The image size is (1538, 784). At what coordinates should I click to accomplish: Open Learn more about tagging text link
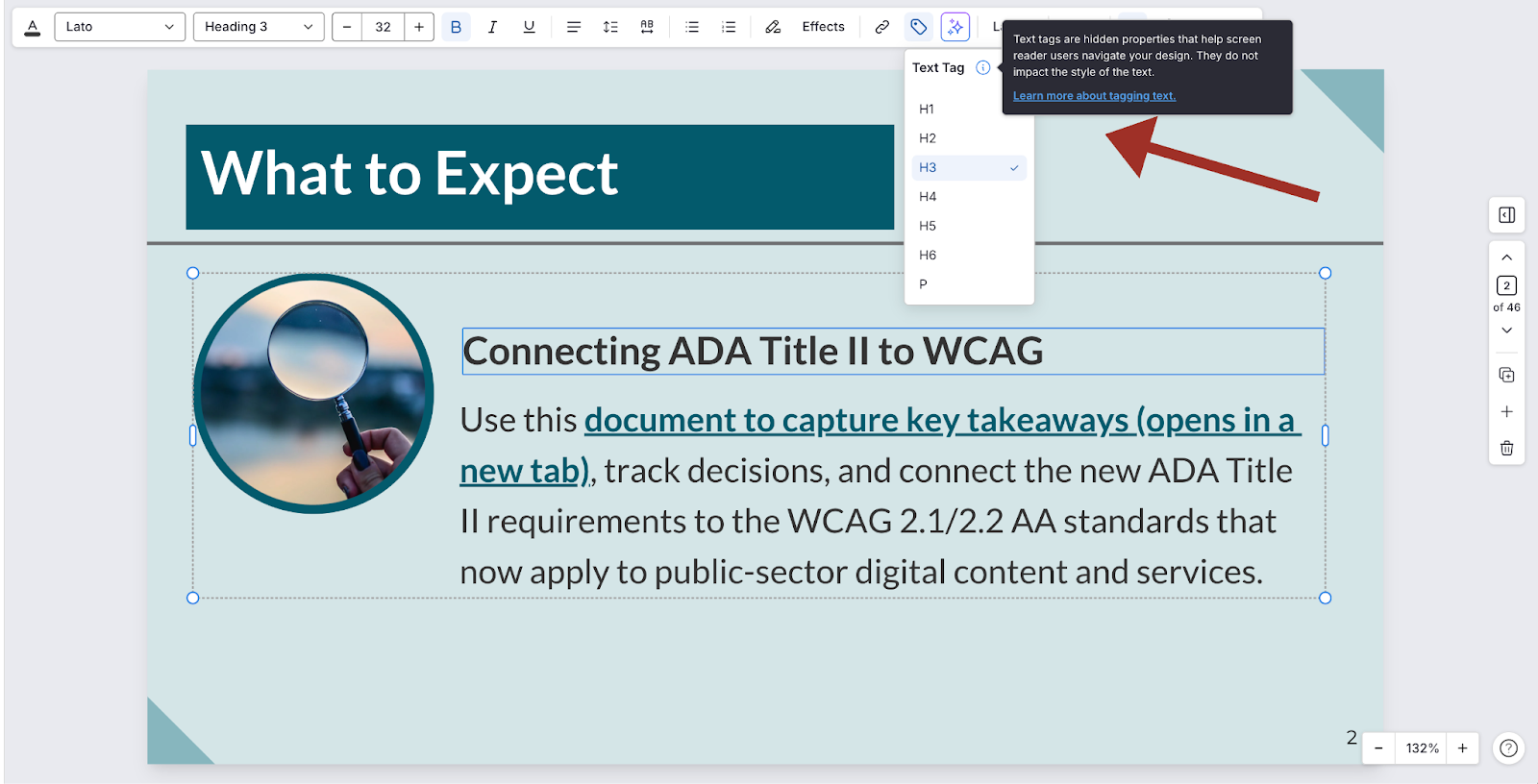pos(1094,96)
